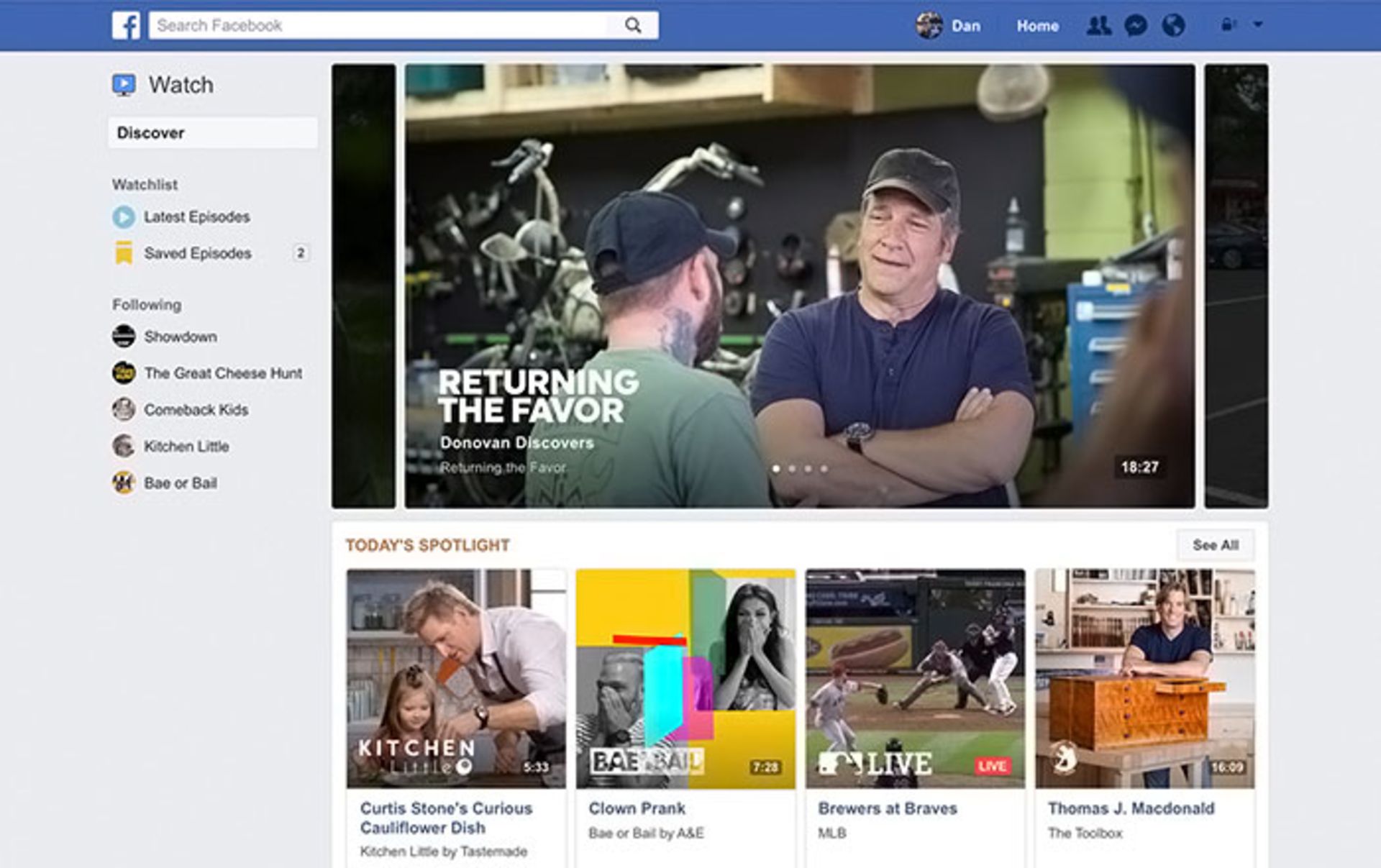Viewport: 1381px width, 868px height.
Task: Open Comeback Kids show link
Action: [x=196, y=410]
